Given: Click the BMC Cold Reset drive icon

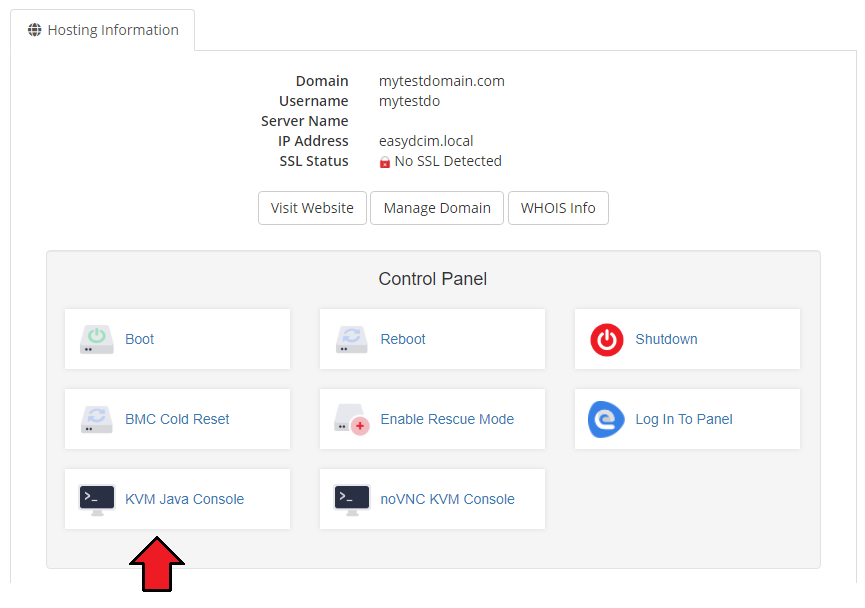Looking at the screenshot, I should click(97, 419).
